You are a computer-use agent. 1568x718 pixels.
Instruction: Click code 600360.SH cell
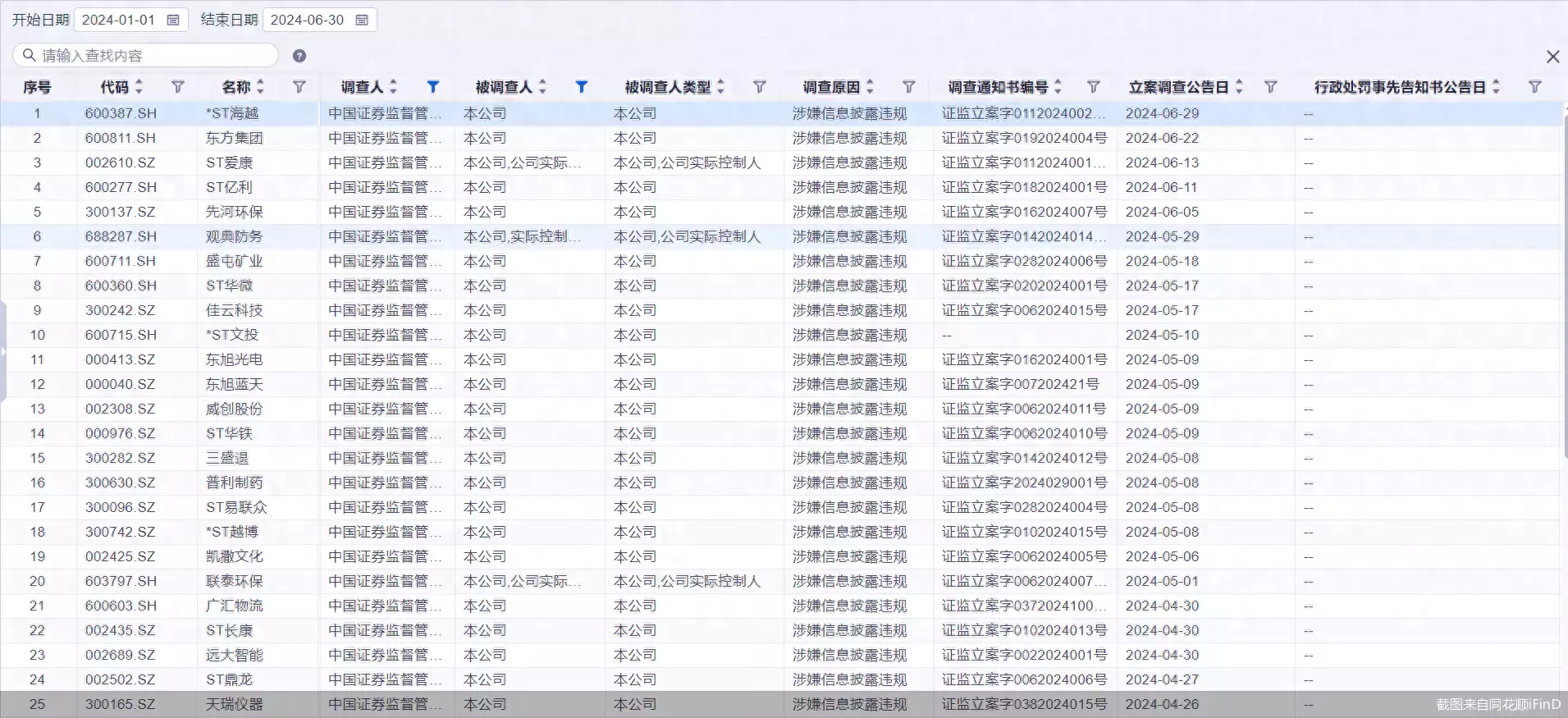pos(121,286)
